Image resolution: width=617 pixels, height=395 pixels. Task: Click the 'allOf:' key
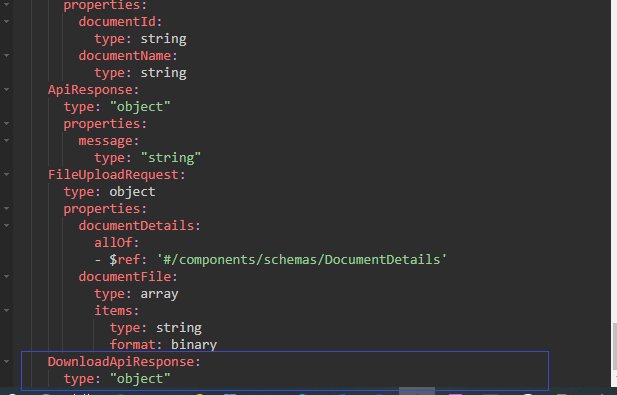[116, 242]
